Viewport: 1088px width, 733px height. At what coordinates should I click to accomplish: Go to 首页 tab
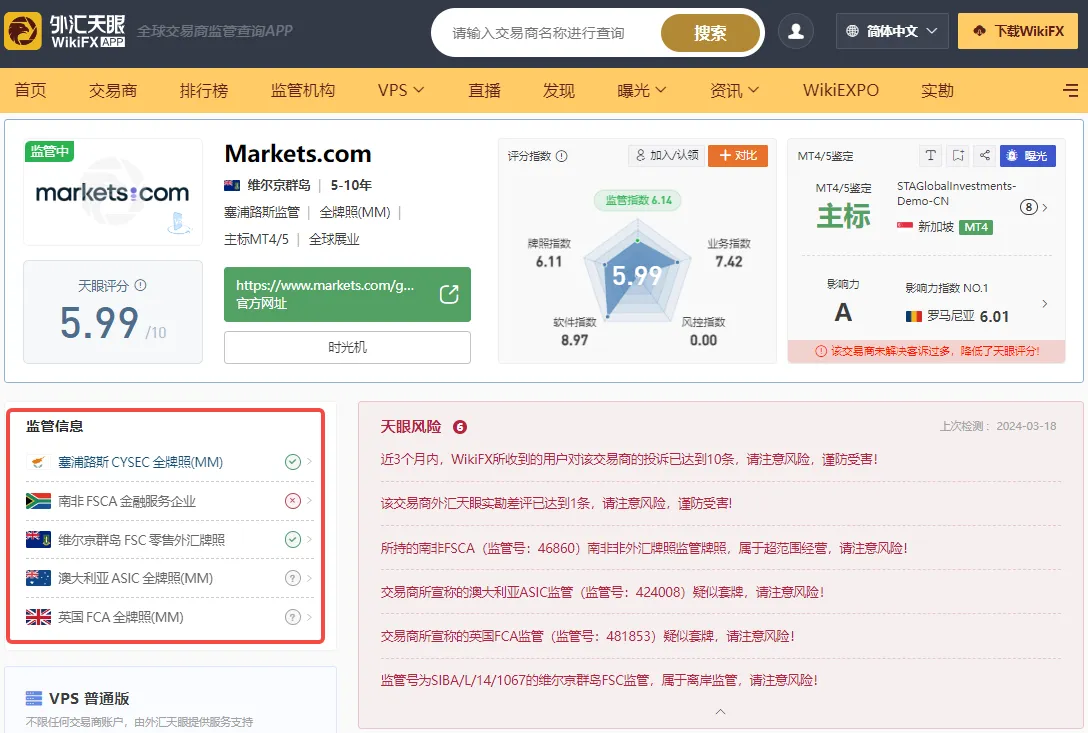click(31, 90)
